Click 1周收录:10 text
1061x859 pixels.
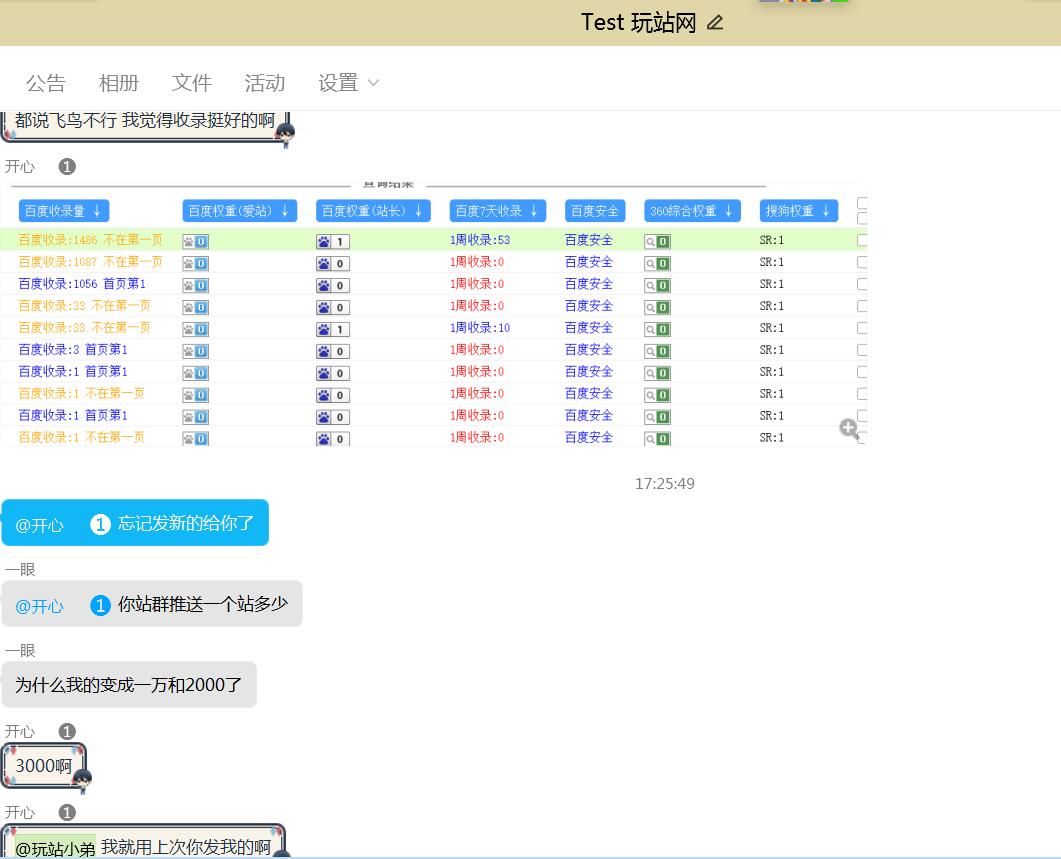pyautogui.click(x=480, y=328)
